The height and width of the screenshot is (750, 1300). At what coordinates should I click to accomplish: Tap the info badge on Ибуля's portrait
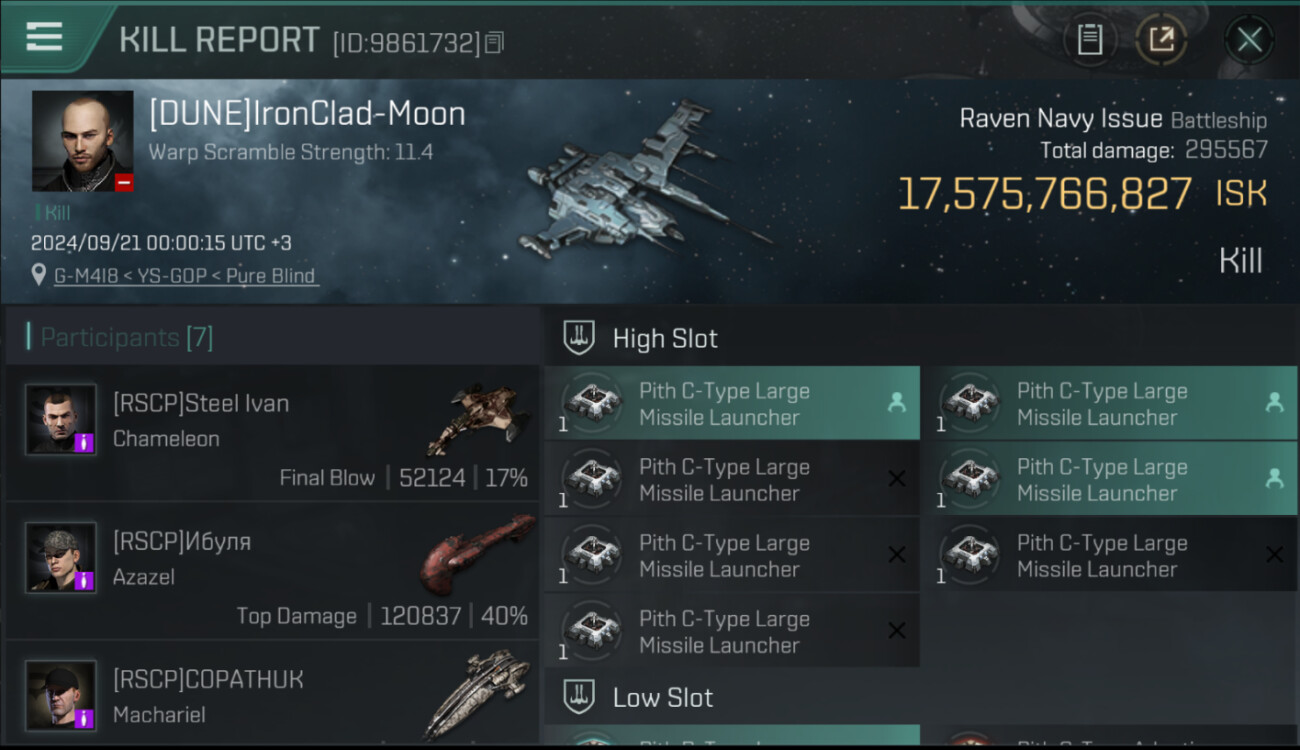tap(84, 580)
